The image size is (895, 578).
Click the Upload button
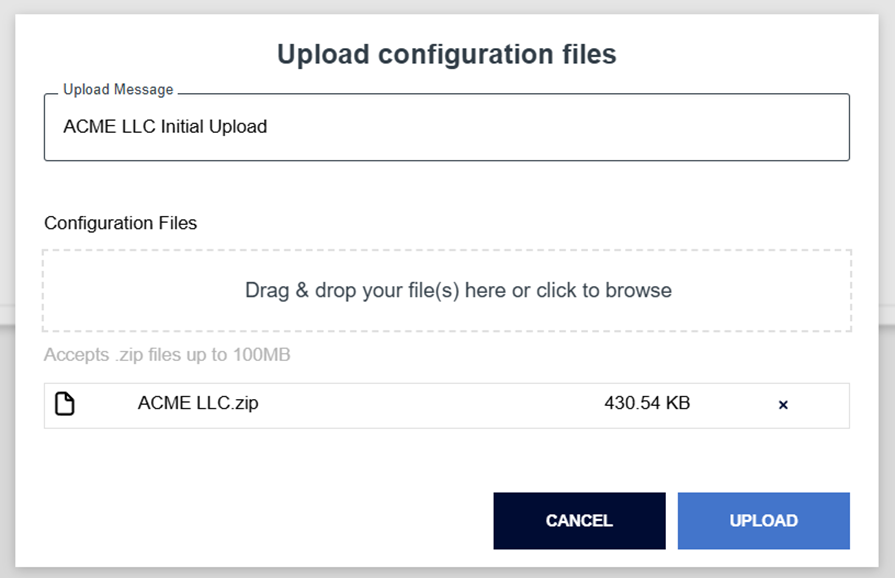[x=763, y=520]
